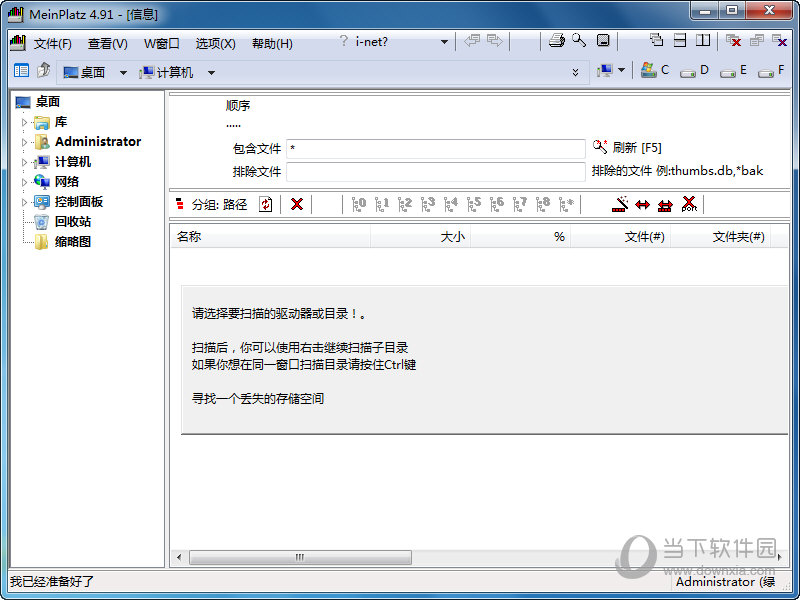This screenshot has width=800, height=600.
Task: Expand tree to level 8 icon
Action: 543,205
